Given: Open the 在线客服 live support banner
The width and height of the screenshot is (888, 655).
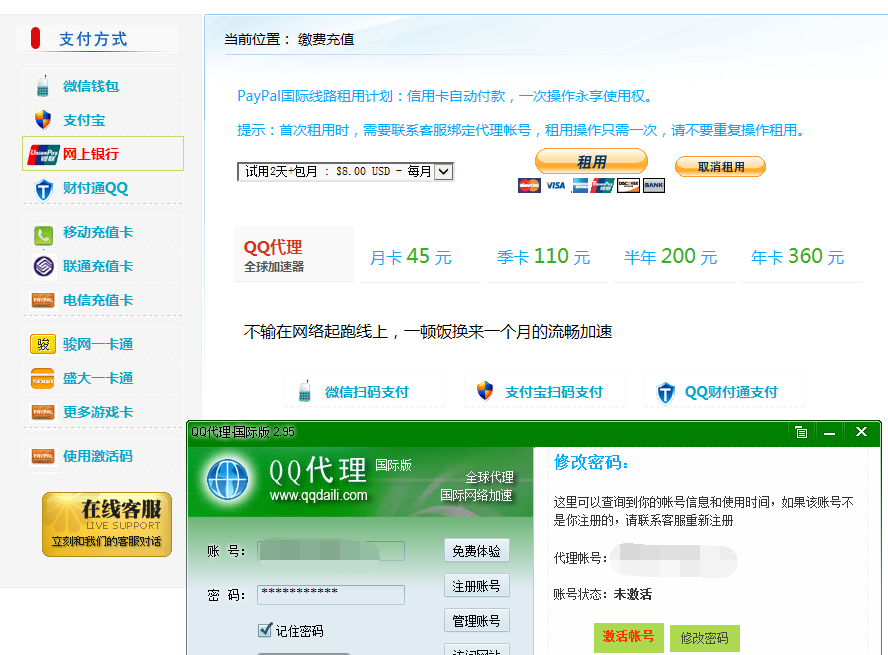Looking at the screenshot, I should (107, 524).
